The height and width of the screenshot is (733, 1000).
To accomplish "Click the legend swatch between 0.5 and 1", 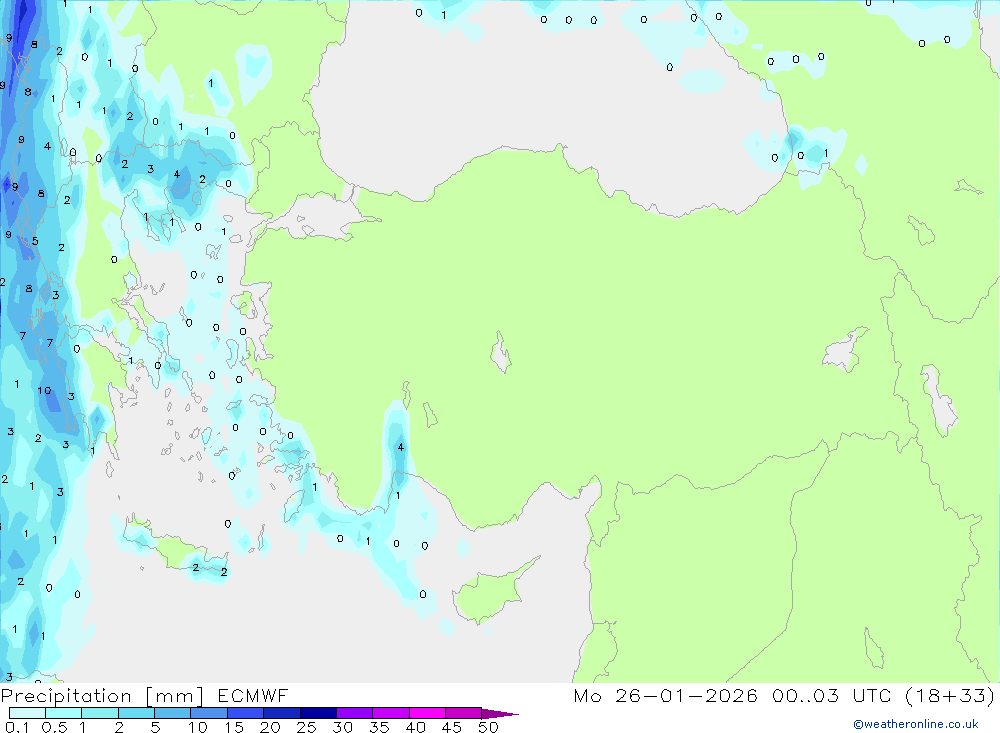I will (64, 713).
